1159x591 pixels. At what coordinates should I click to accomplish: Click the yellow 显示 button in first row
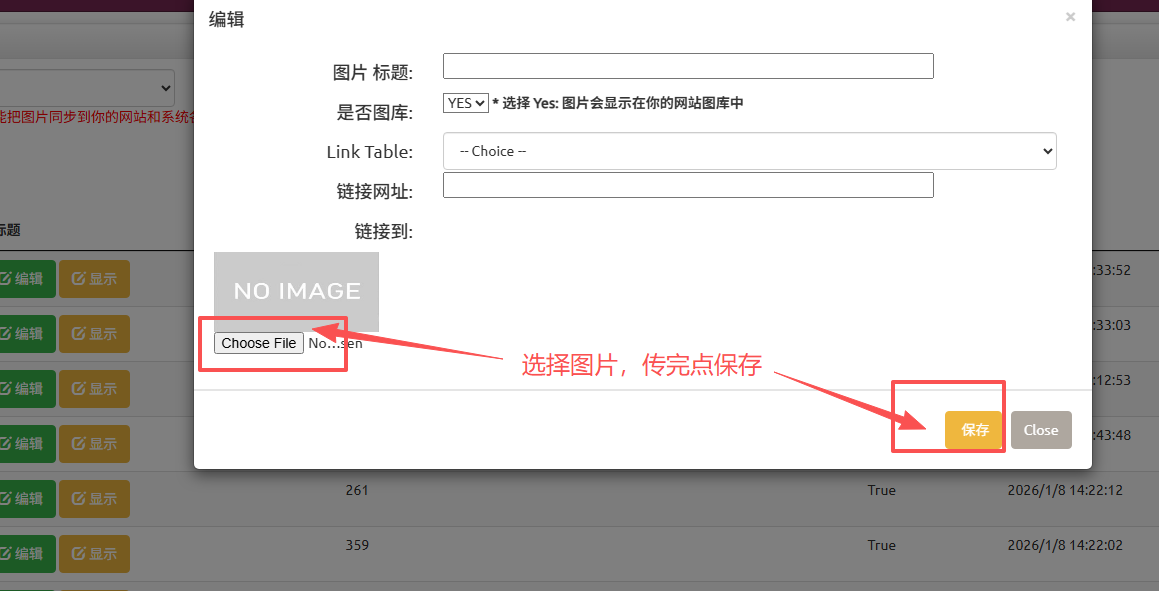[x=94, y=278]
